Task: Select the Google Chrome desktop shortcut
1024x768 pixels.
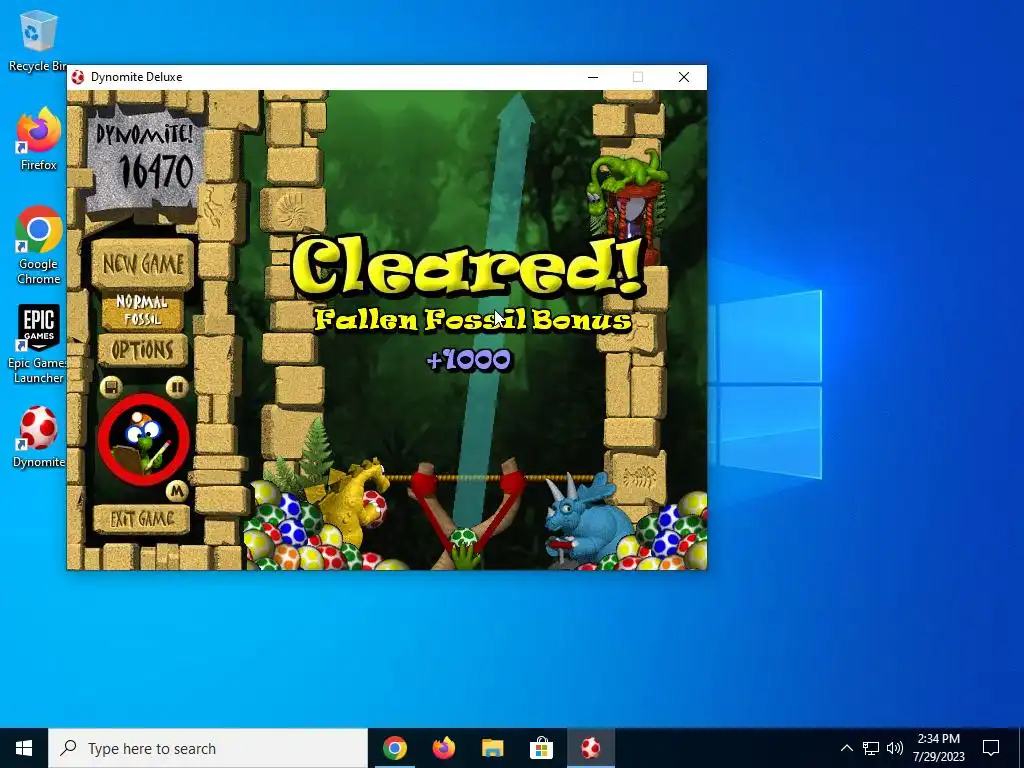Action: click(39, 245)
